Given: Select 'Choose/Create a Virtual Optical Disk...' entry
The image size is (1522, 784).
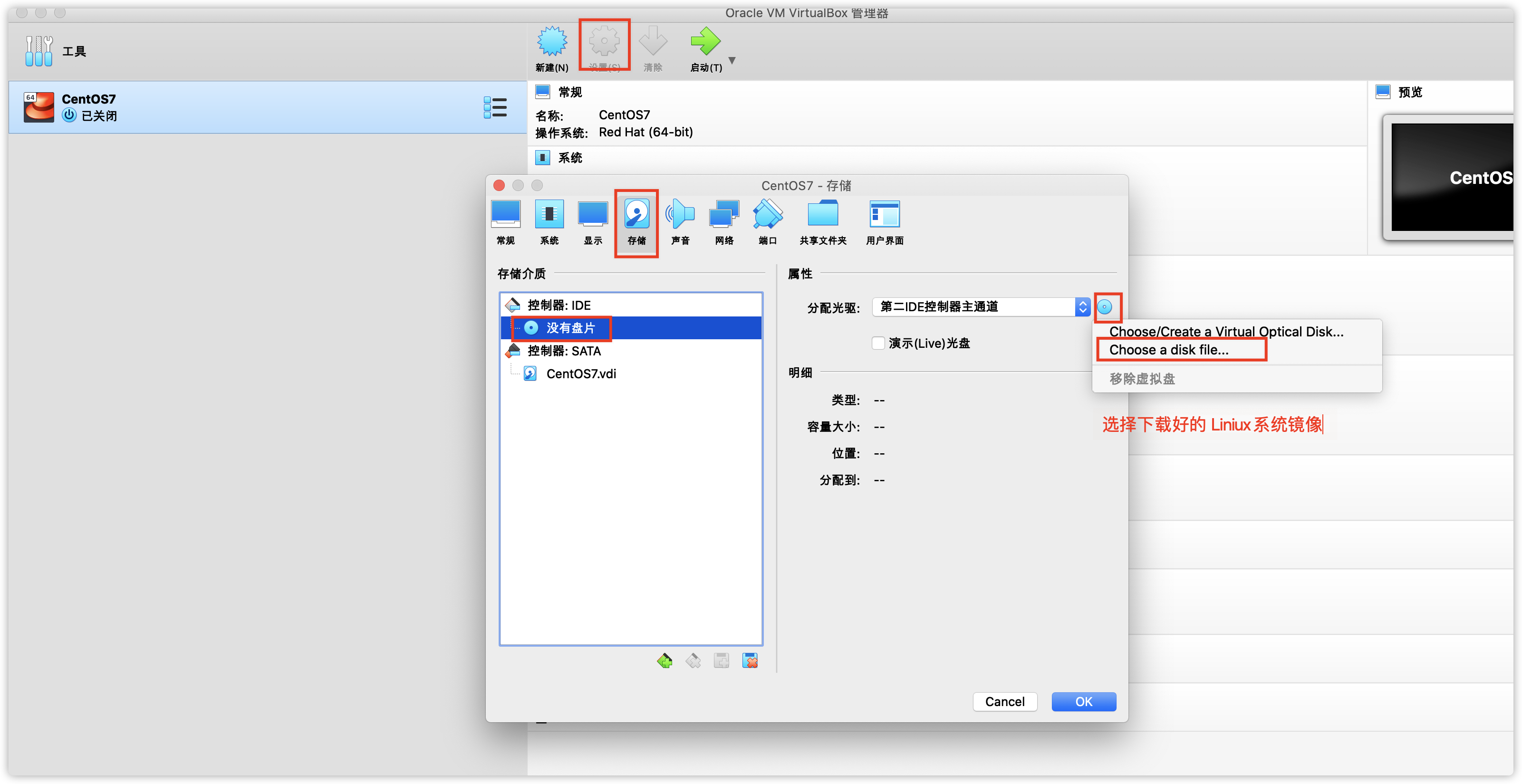Looking at the screenshot, I should click(x=1225, y=332).
